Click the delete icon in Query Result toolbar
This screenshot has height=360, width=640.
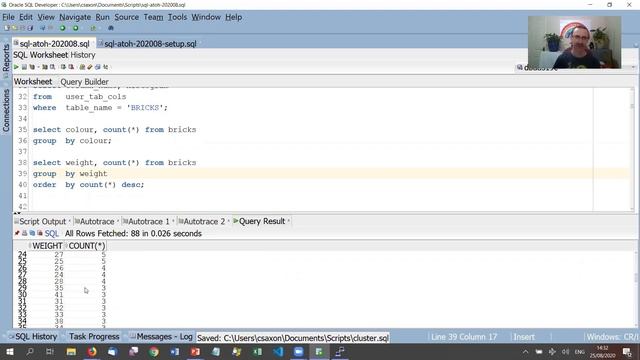tap(40, 233)
